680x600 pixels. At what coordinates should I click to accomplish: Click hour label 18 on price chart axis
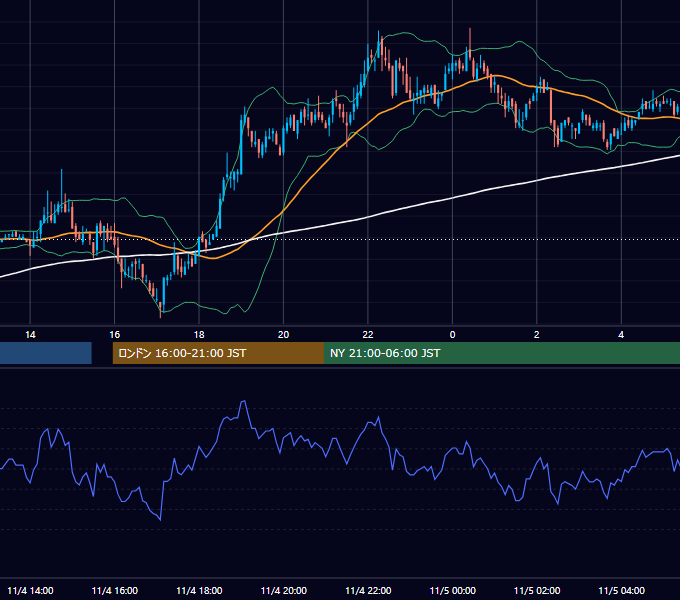click(199, 335)
